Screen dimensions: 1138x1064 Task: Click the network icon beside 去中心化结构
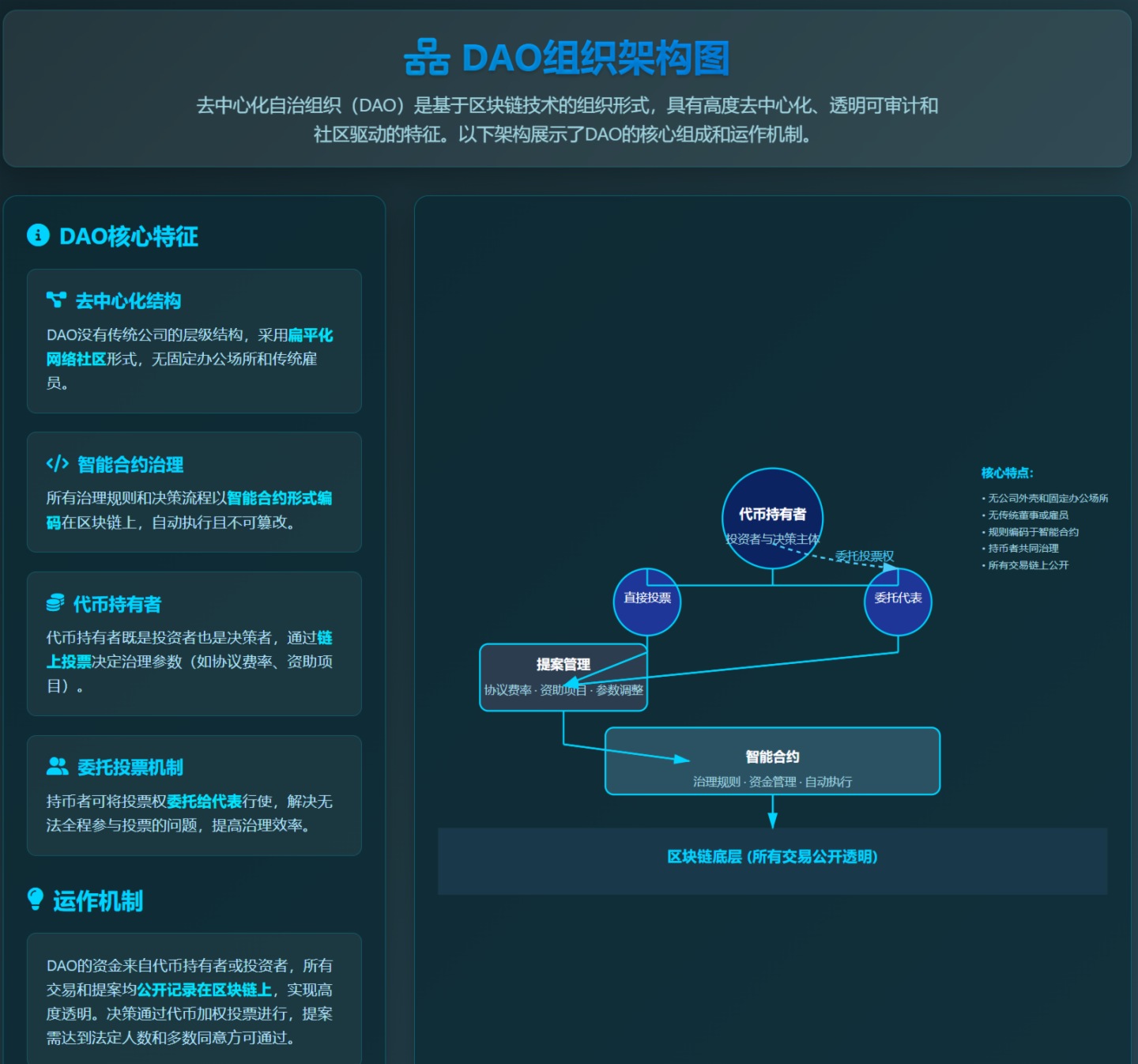(x=56, y=300)
